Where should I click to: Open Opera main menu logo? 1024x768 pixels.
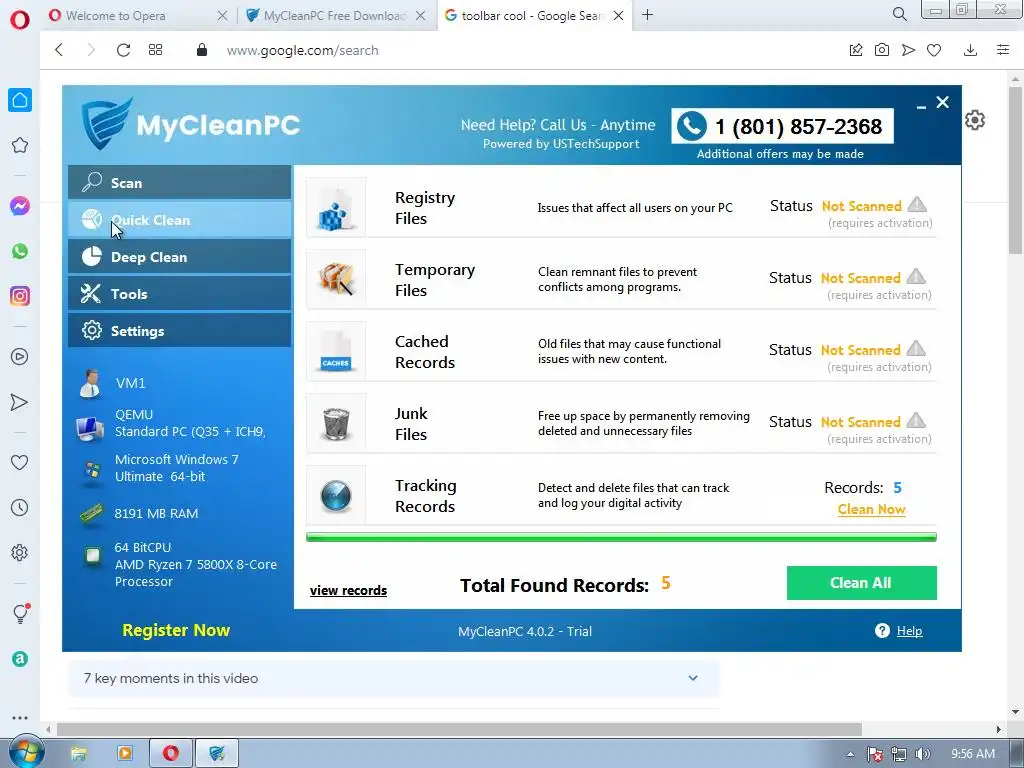pyautogui.click(x=20, y=20)
